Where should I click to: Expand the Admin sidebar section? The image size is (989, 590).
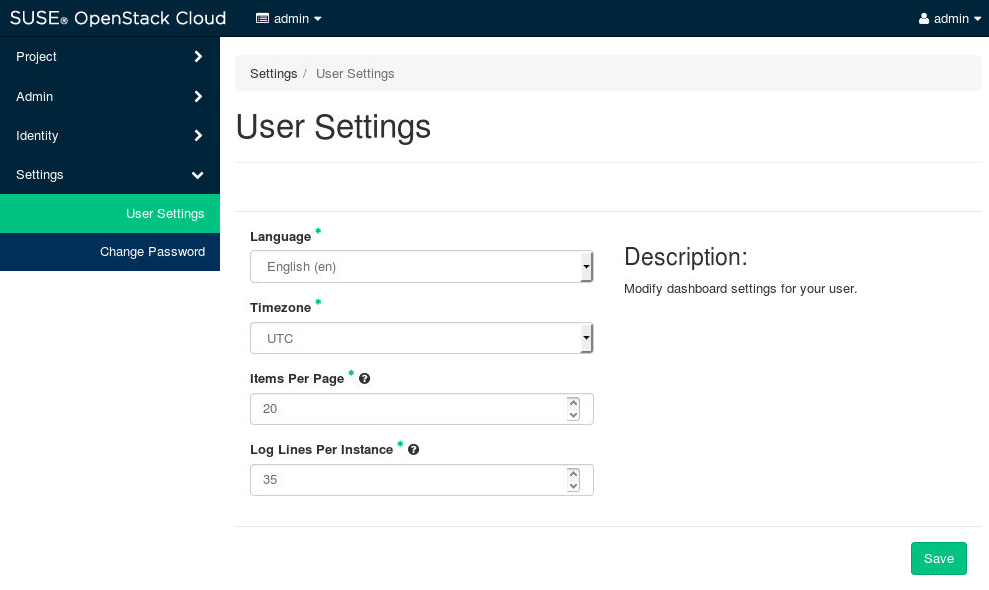click(x=109, y=97)
